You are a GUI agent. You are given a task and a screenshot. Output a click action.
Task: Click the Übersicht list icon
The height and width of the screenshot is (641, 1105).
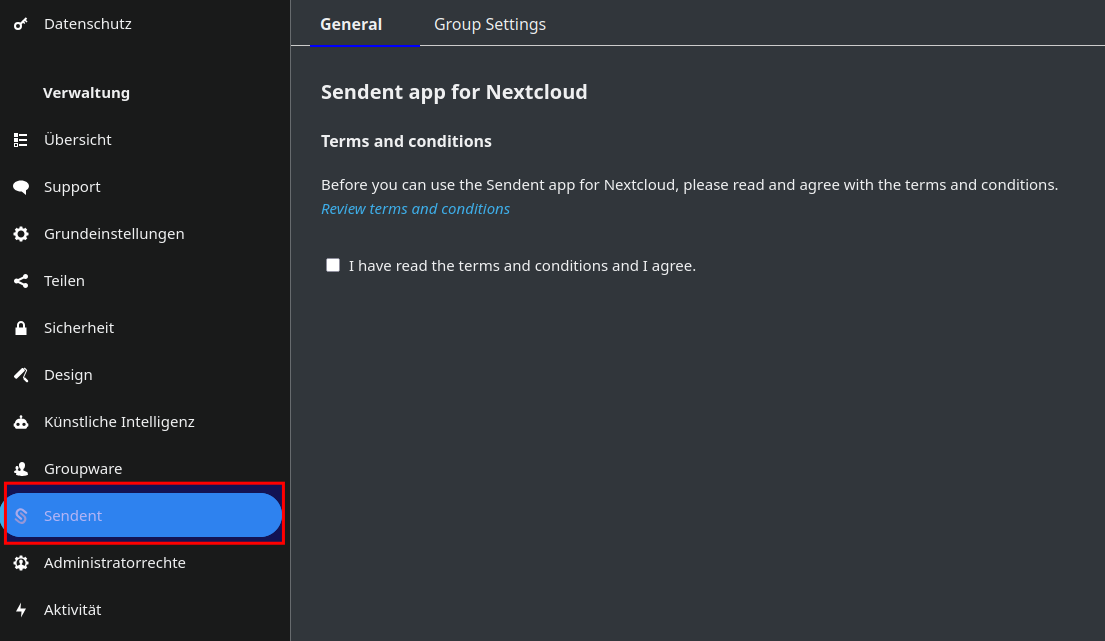tap(21, 140)
